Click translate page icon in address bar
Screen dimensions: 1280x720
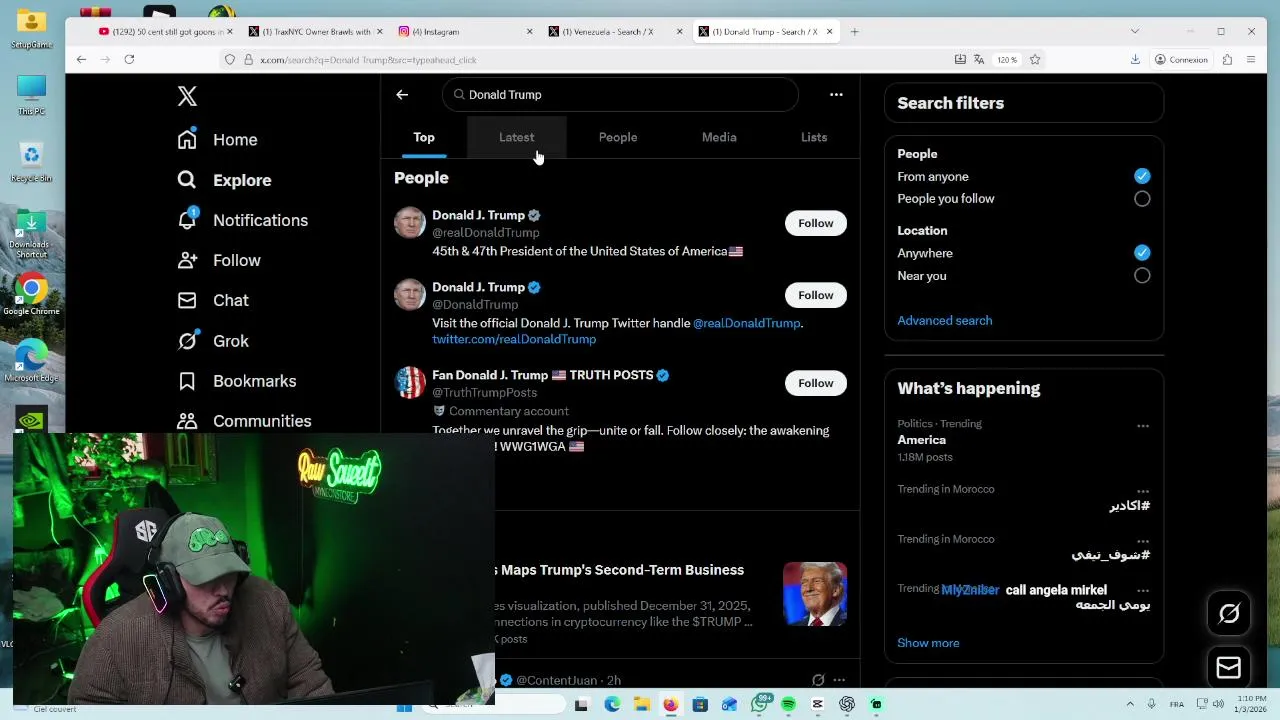pyautogui.click(x=979, y=60)
